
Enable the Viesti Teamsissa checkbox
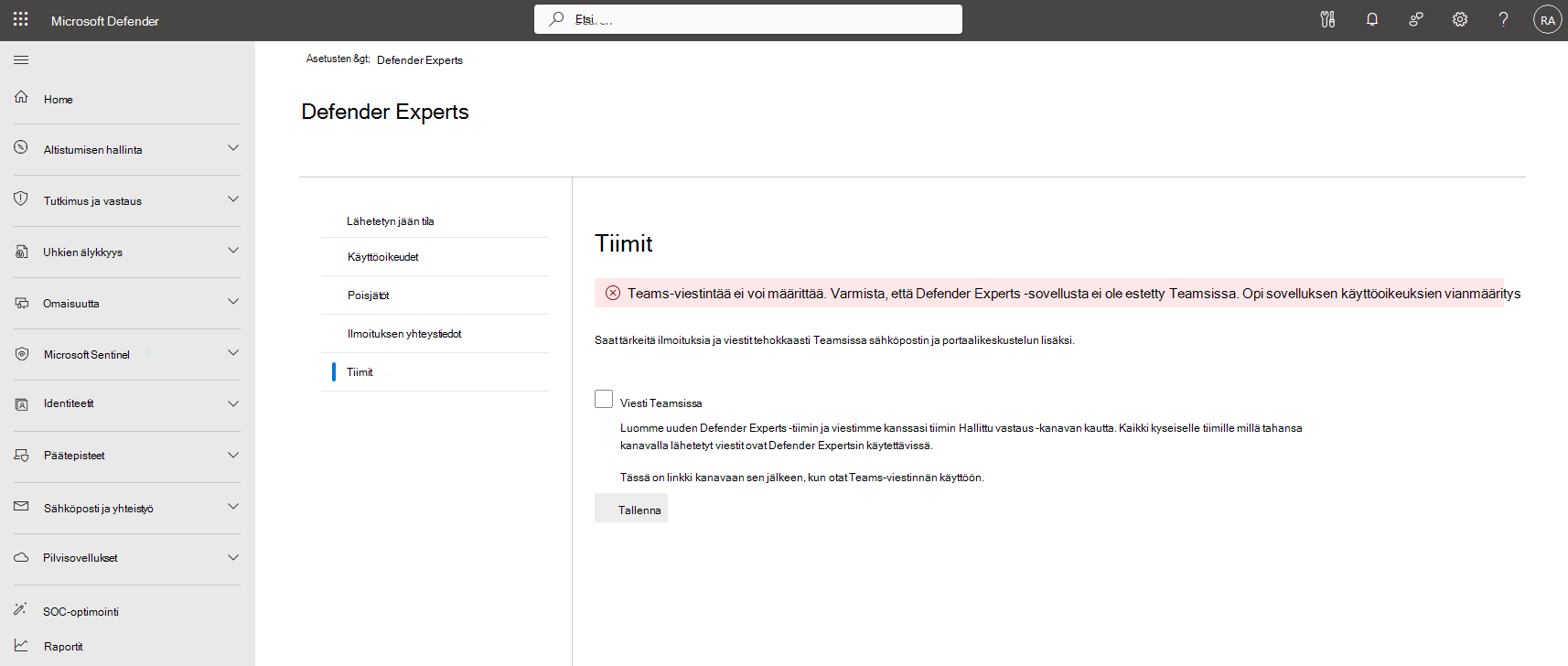coord(604,399)
